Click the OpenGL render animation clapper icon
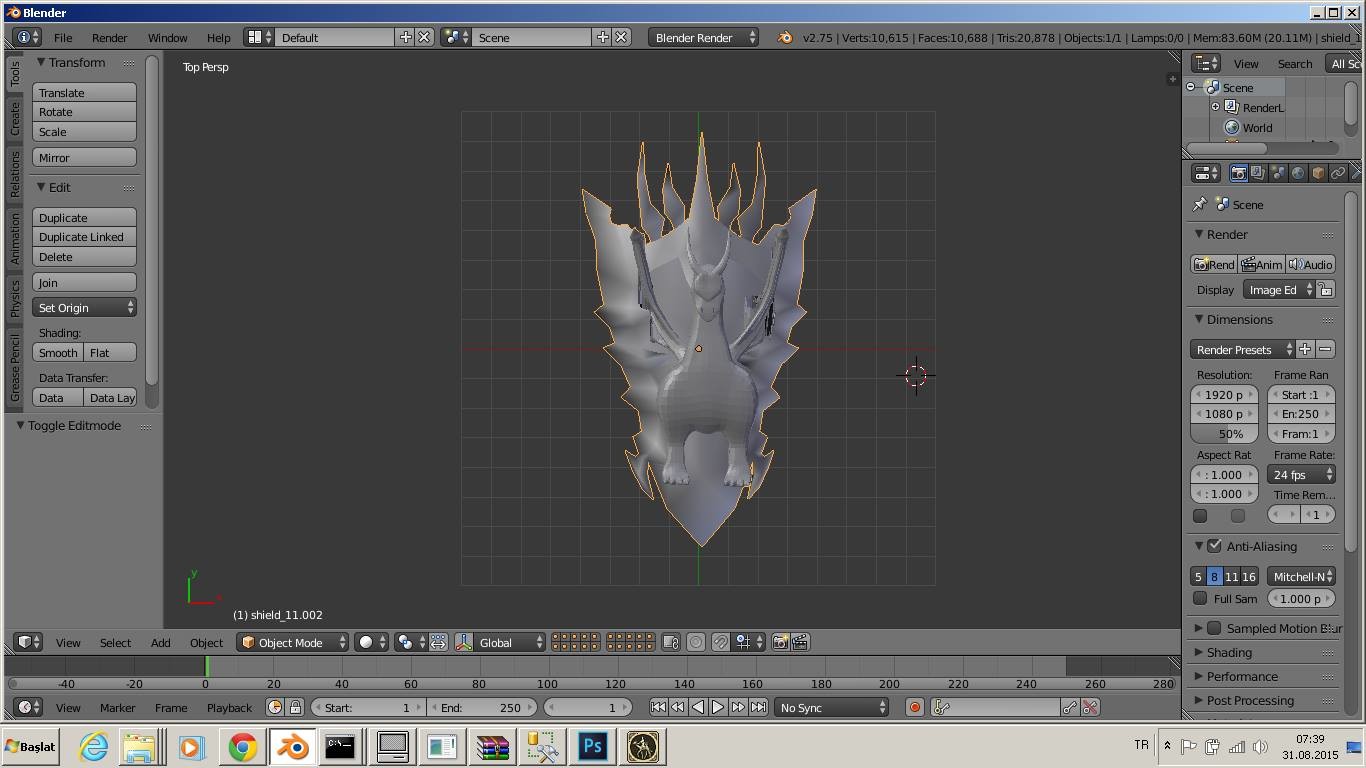Image resolution: width=1366 pixels, height=768 pixels. (800, 642)
